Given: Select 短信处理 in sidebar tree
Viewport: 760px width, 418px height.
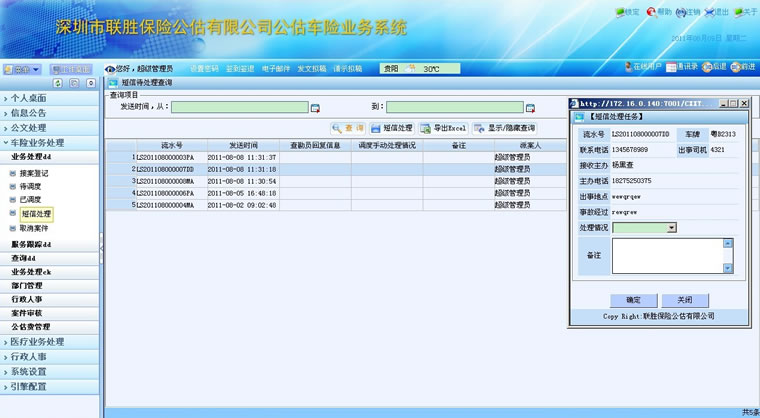Looking at the screenshot, I should [x=36, y=214].
